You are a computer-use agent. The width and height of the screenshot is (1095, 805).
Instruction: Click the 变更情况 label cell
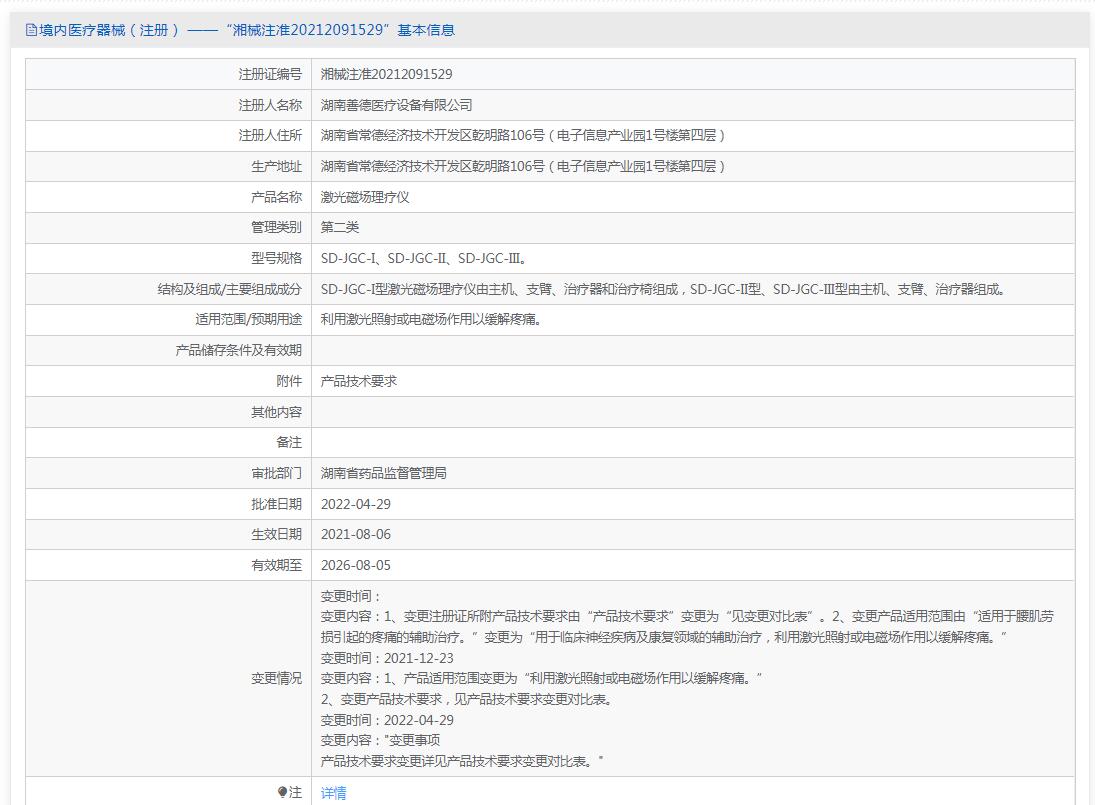click(168, 678)
